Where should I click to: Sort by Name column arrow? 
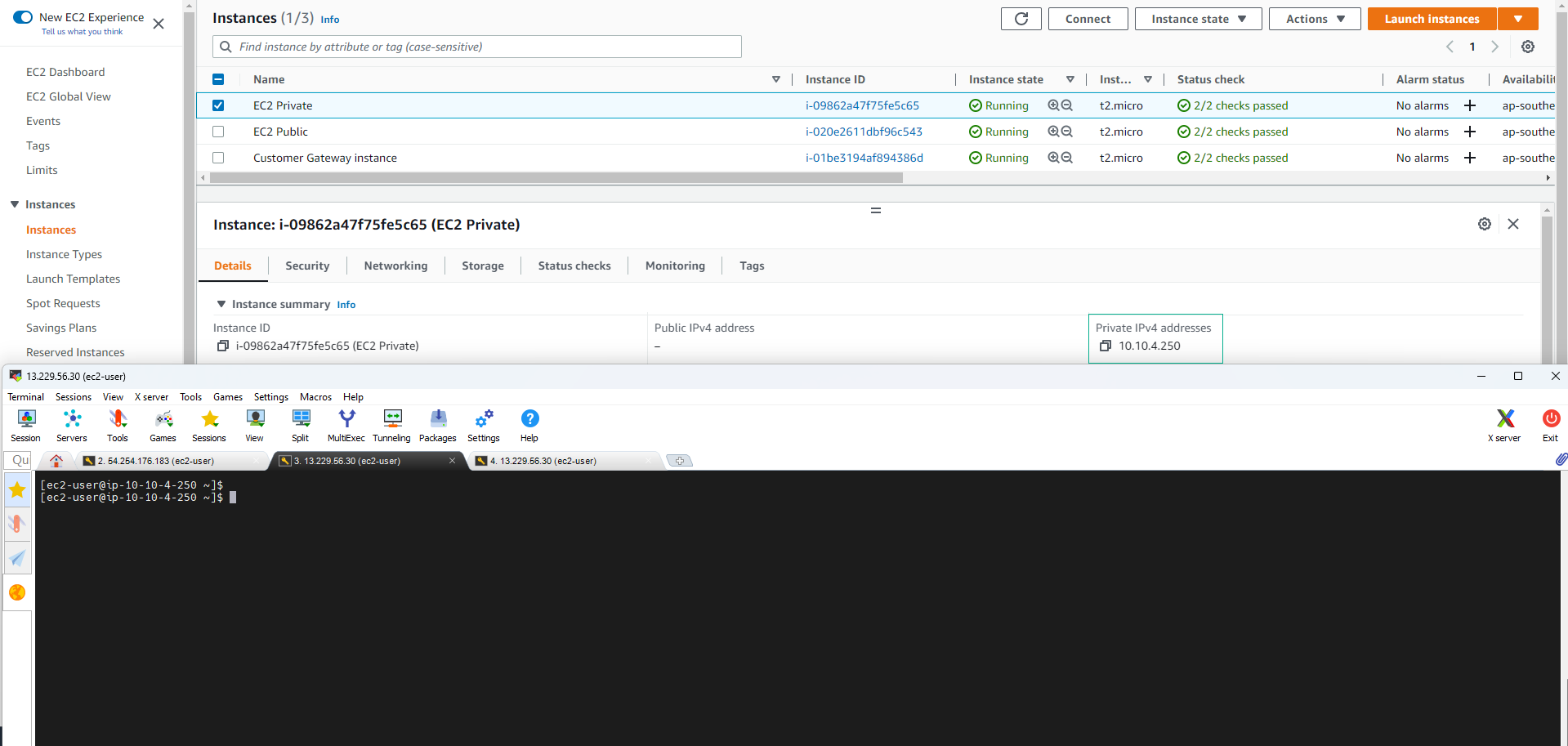point(776,79)
